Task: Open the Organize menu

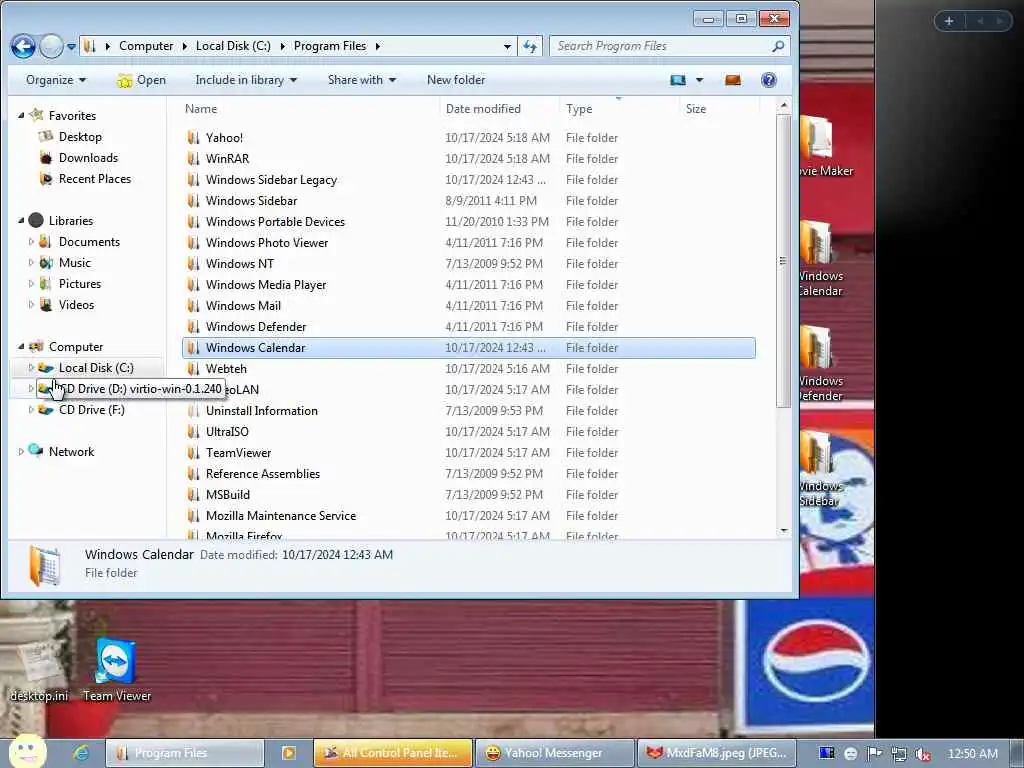Action: coord(56,80)
